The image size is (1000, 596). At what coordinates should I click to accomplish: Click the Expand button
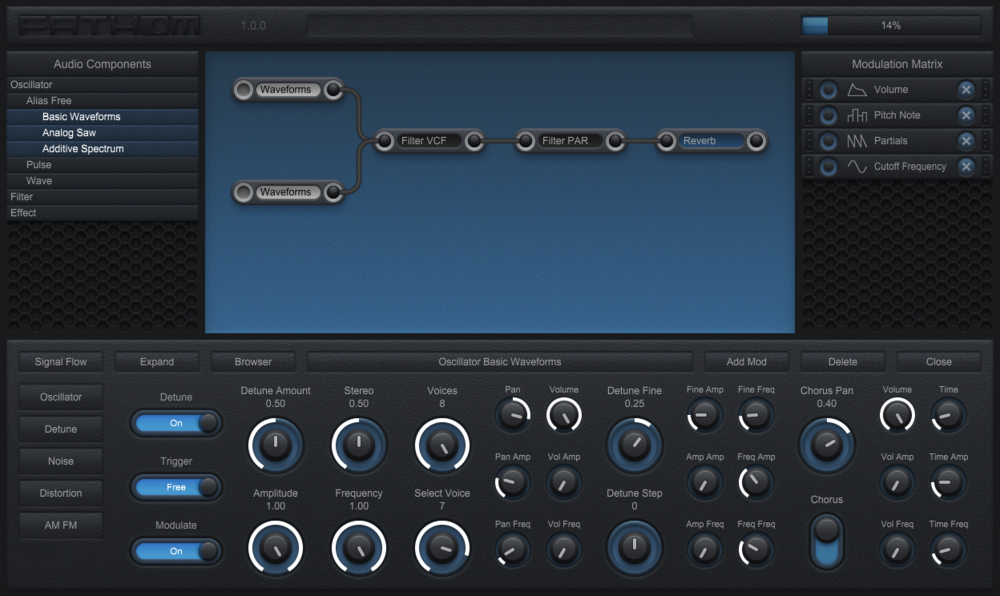(x=157, y=361)
